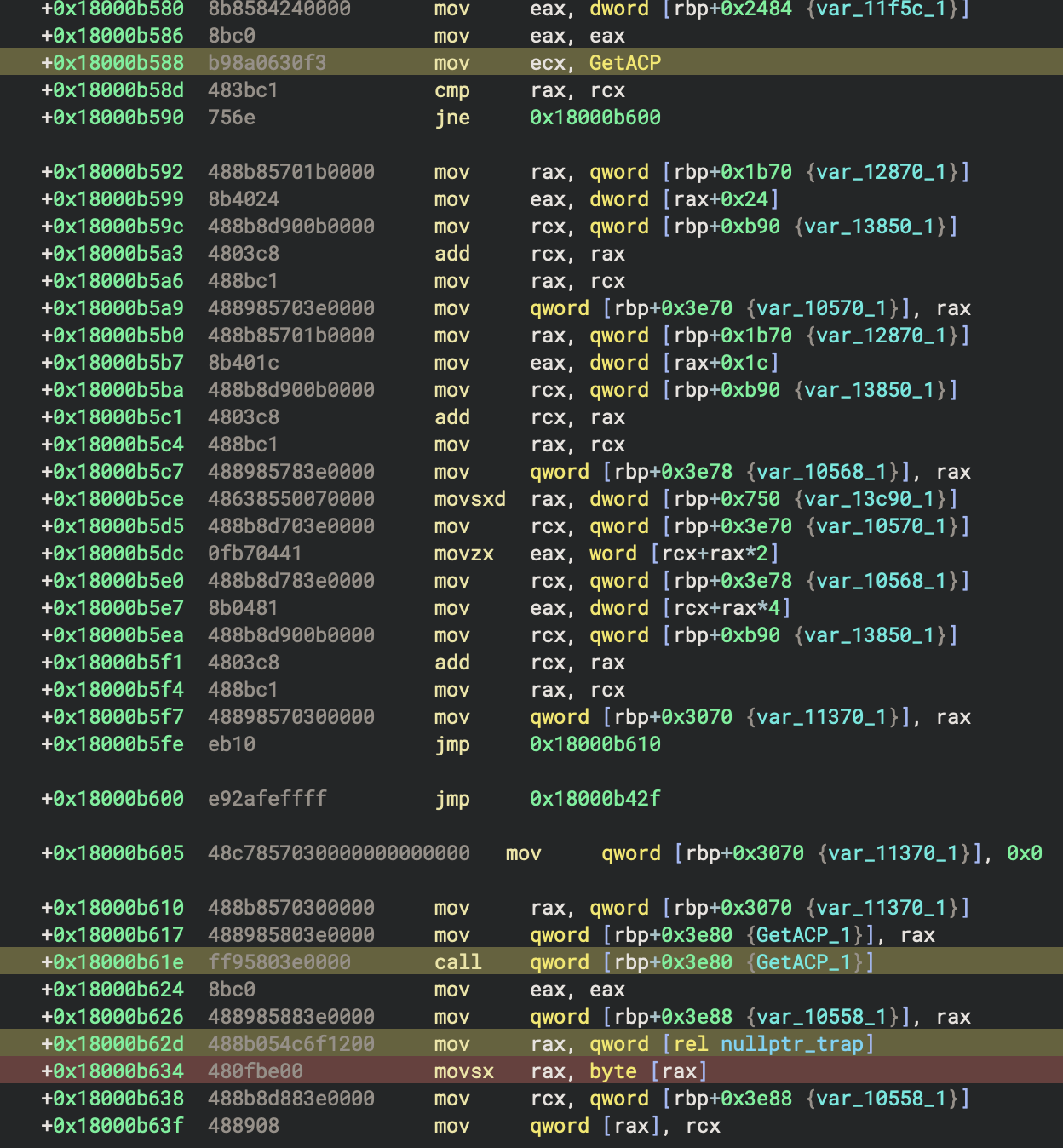Click the GetACP symbol in the mov ecx instruction
The image size is (1063, 1148).
(624, 63)
